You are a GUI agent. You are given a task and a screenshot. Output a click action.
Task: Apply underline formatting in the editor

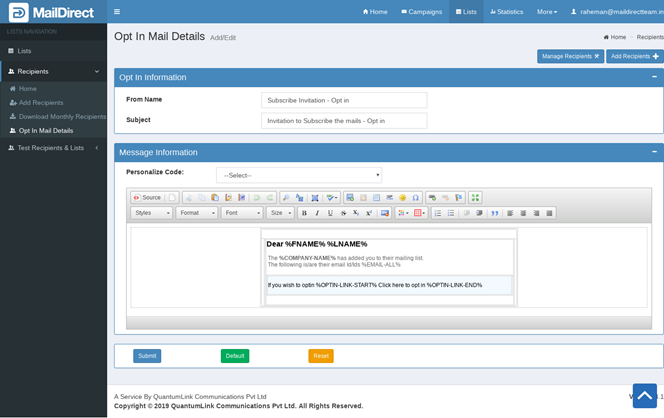click(330, 213)
